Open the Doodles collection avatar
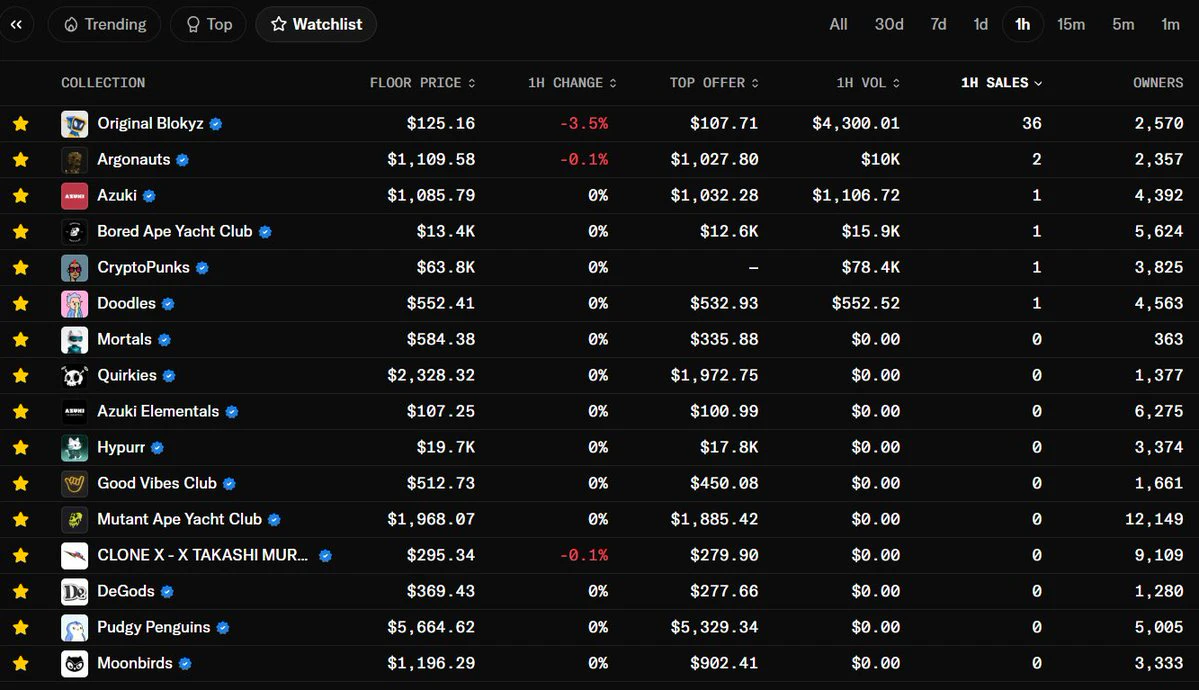 (74, 304)
